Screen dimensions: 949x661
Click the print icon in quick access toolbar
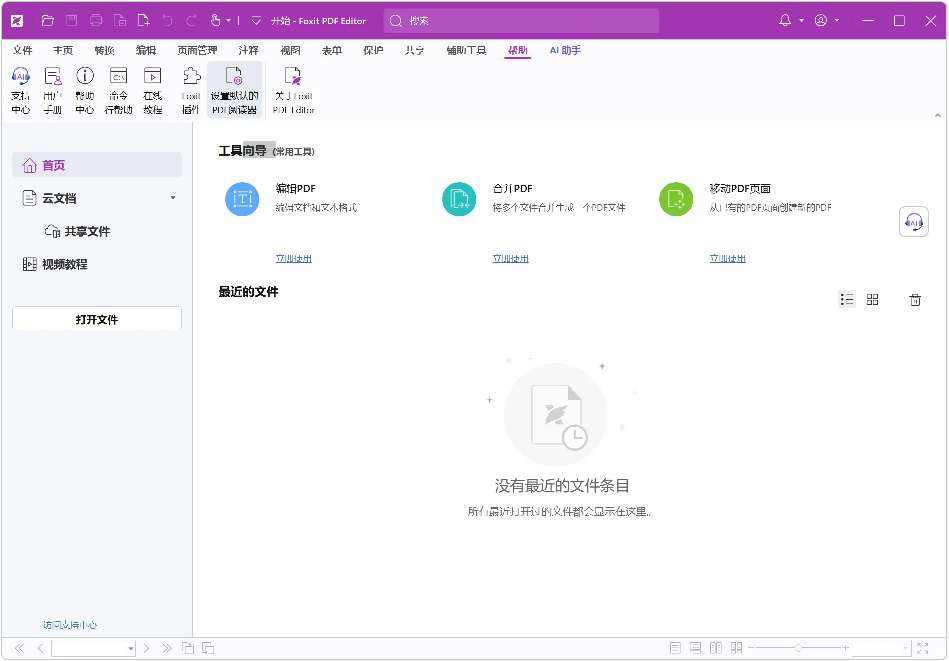(x=96, y=21)
